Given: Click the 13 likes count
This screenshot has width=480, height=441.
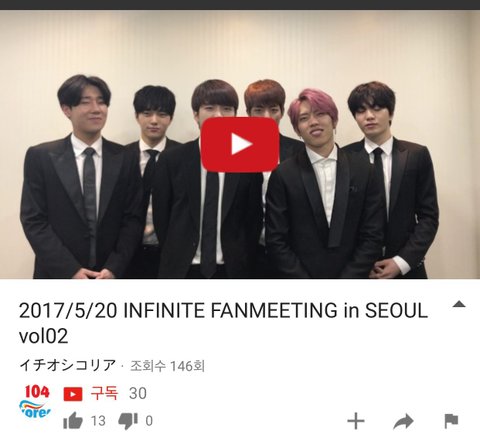Looking at the screenshot, I should (x=98, y=421).
